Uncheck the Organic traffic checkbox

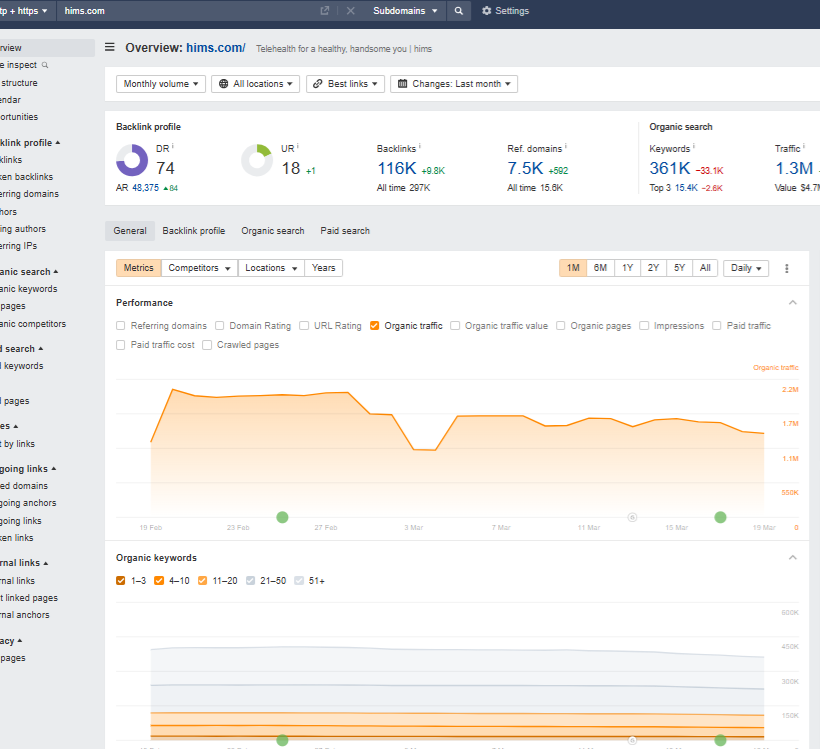click(374, 326)
